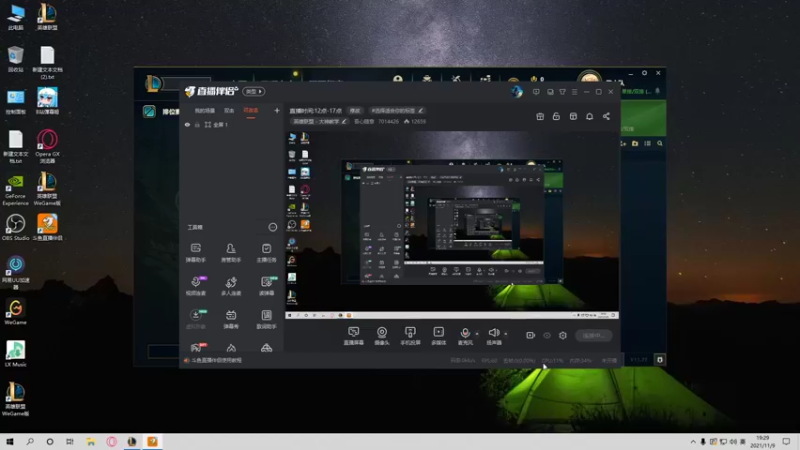Open File Explorer from taskbar
The height and width of the screenshot is (450, 800).
(x=90, y=442)
